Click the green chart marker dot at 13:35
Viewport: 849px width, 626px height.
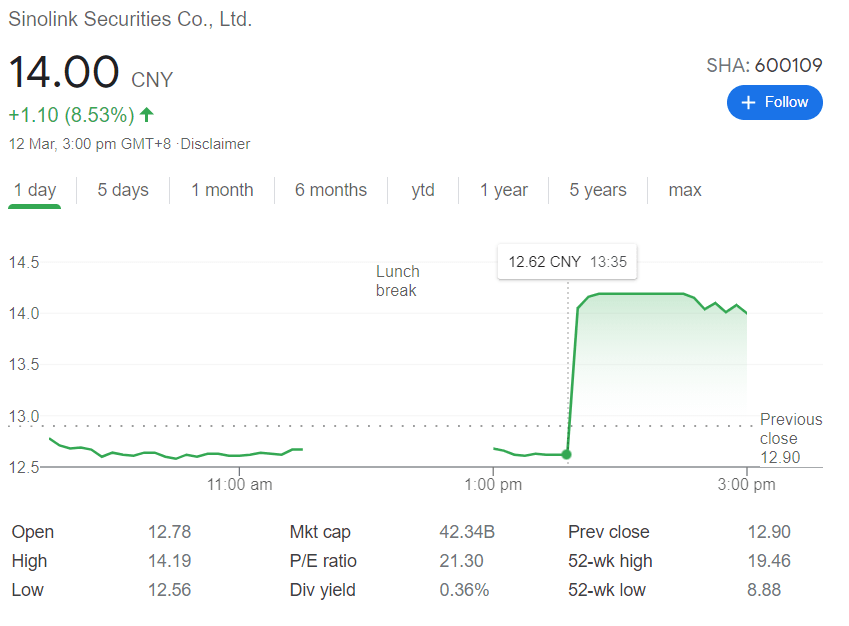[x=566, y=454]
